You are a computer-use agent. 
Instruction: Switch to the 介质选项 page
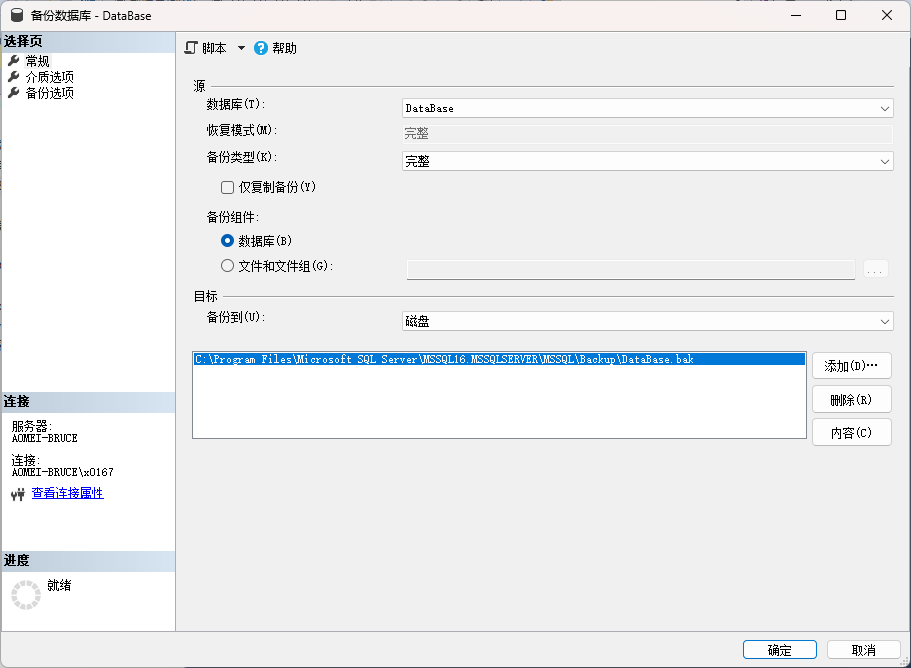50,77
